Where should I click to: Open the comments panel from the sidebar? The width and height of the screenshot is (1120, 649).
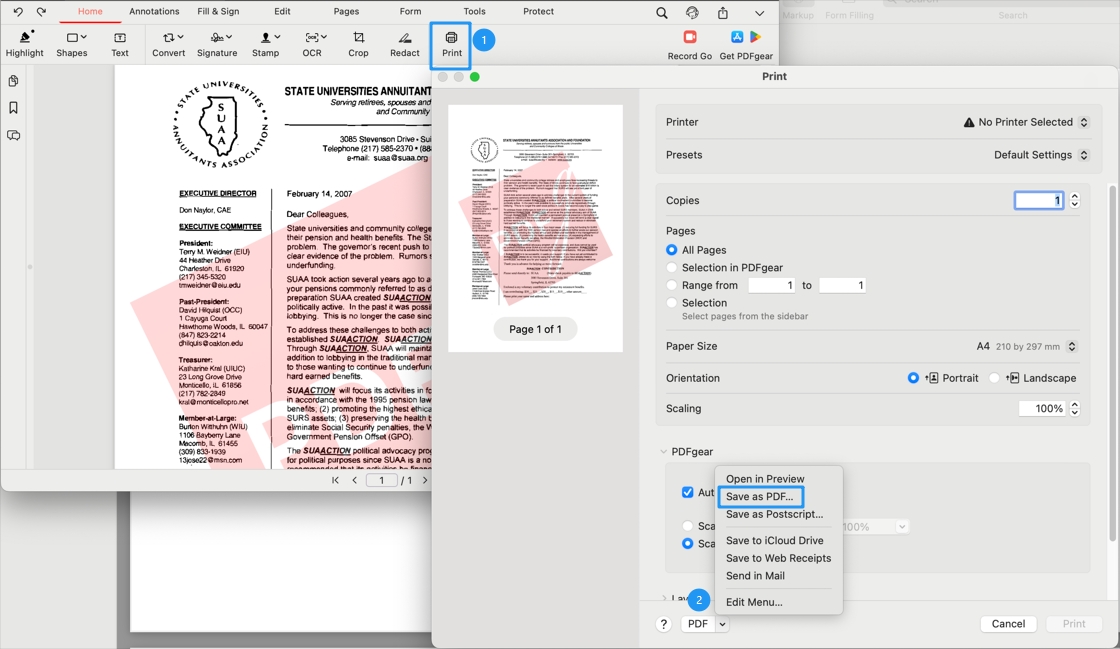tap(13, 135)
